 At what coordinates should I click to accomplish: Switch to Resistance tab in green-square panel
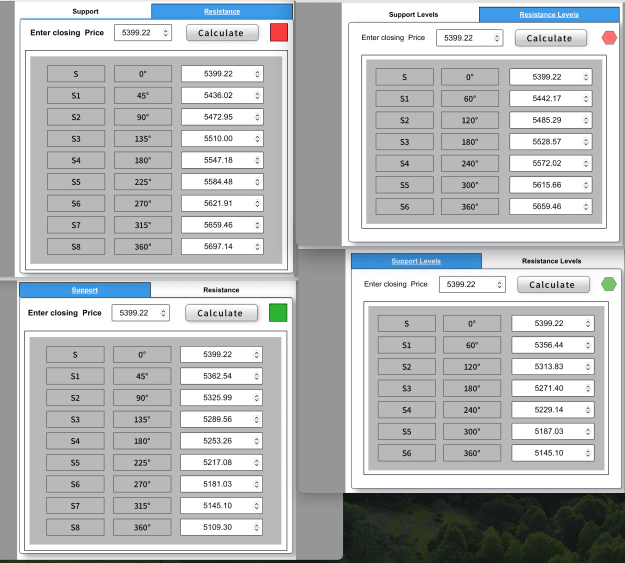221,290
